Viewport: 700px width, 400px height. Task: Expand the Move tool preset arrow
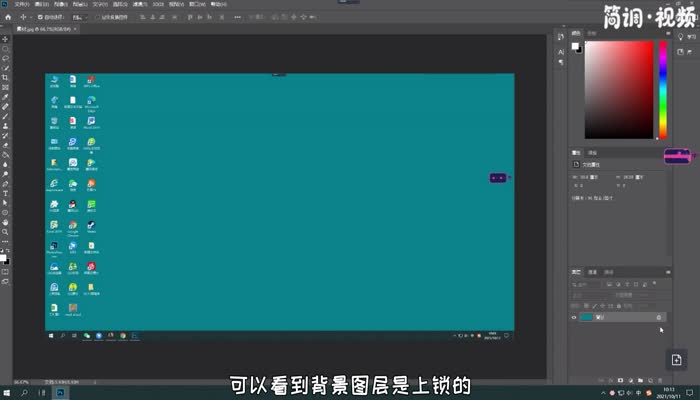point(30,17)
